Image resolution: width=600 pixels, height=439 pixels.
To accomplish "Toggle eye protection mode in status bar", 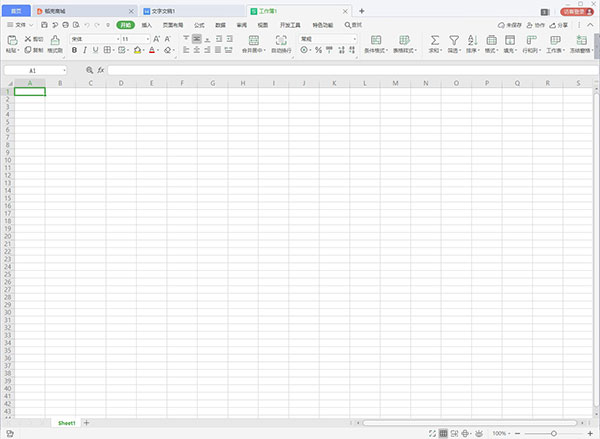I will point(479,433).
